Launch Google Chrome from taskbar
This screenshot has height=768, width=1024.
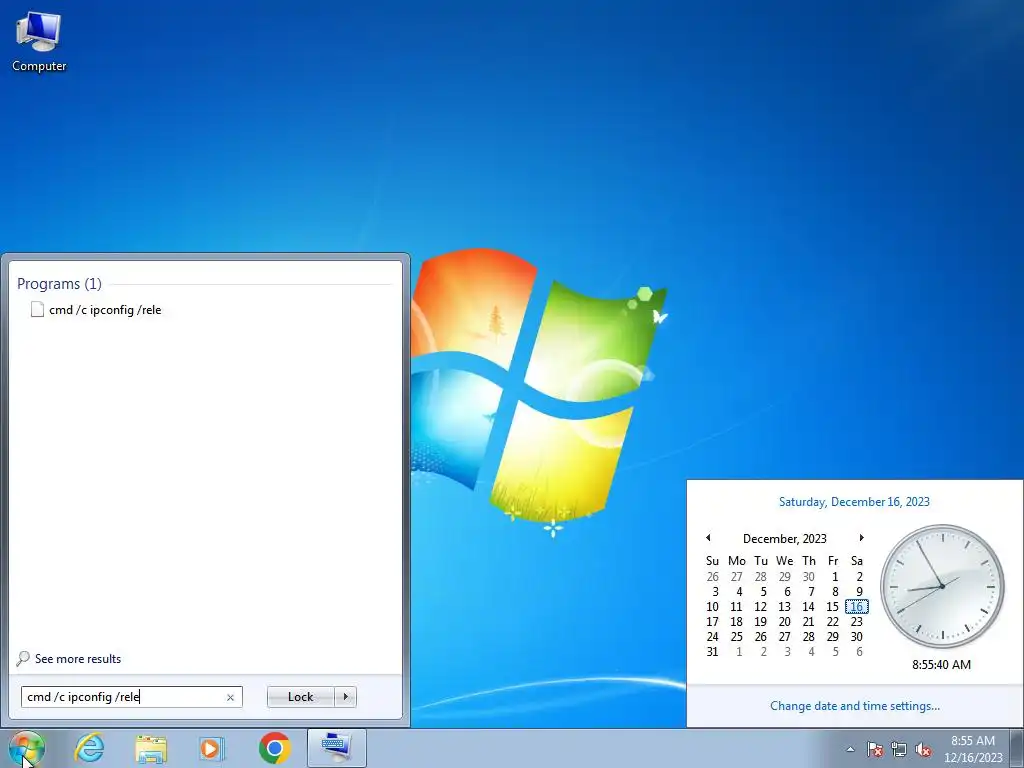point(274,748)
